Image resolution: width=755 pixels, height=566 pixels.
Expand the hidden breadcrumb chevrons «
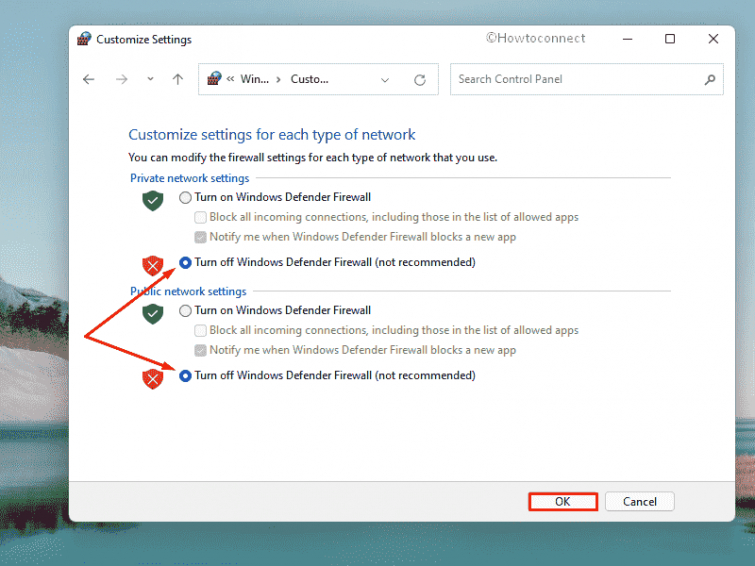[x=230, y=79]
